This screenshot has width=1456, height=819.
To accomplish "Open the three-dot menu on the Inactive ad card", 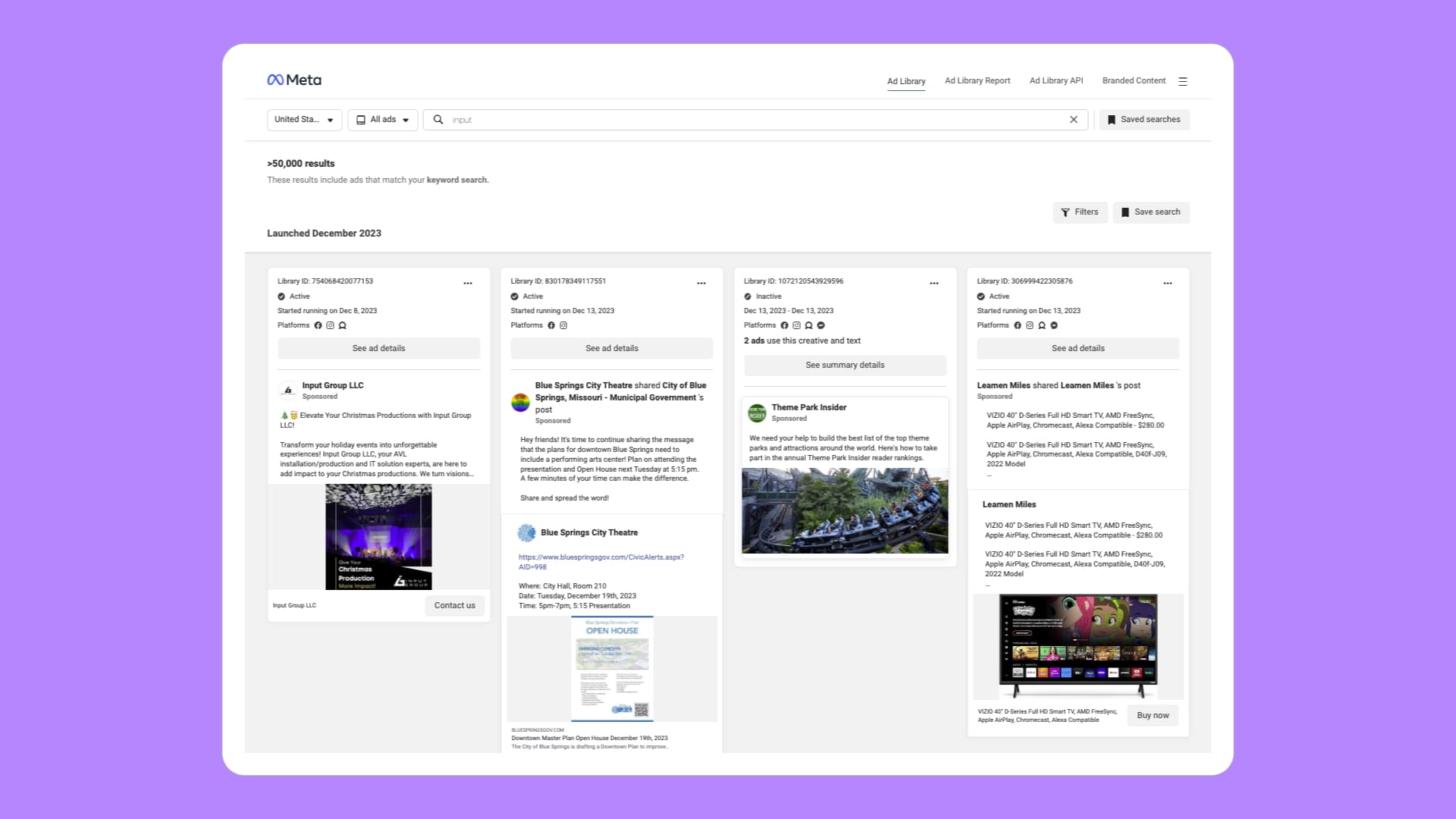I will point(934,282).
